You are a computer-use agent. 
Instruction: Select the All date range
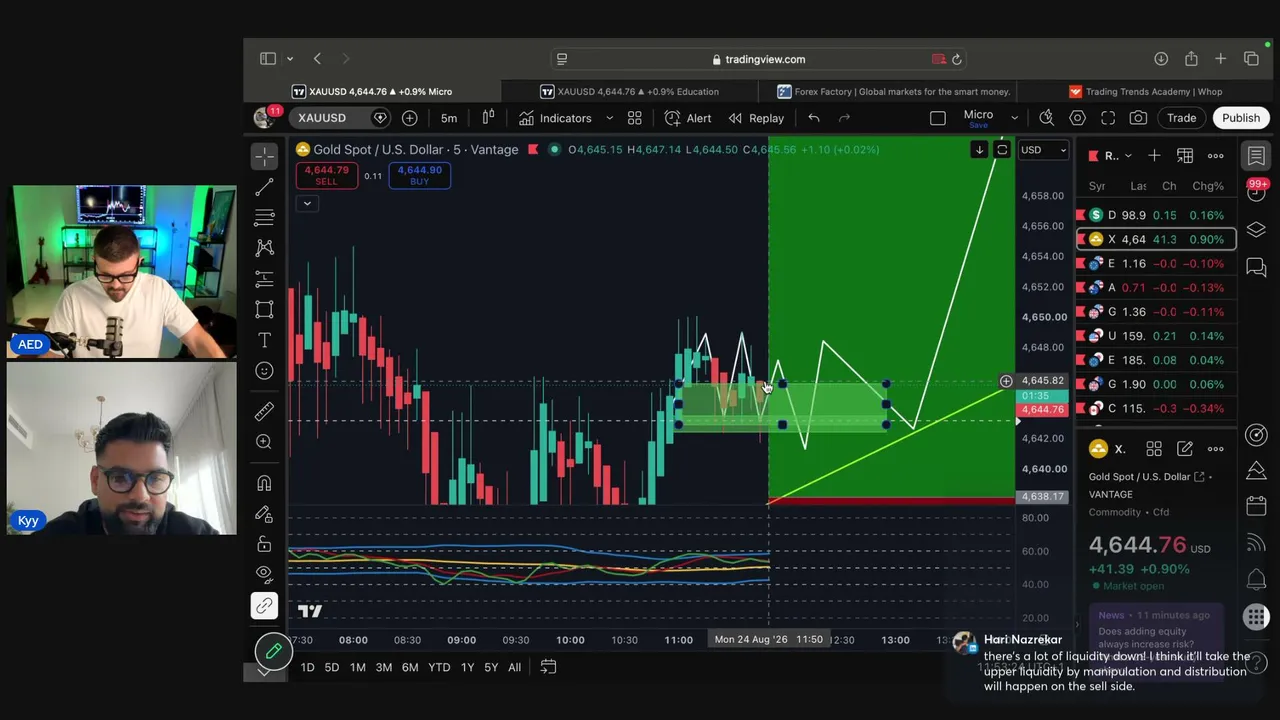pos(514,667)
